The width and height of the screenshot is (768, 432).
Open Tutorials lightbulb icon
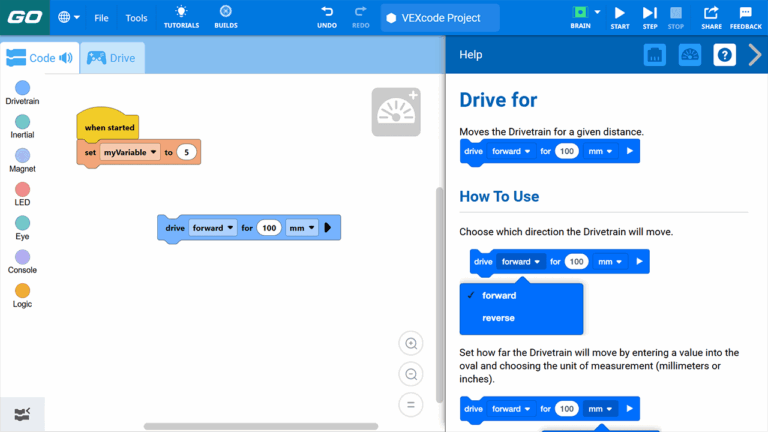[x=181, y=17]
